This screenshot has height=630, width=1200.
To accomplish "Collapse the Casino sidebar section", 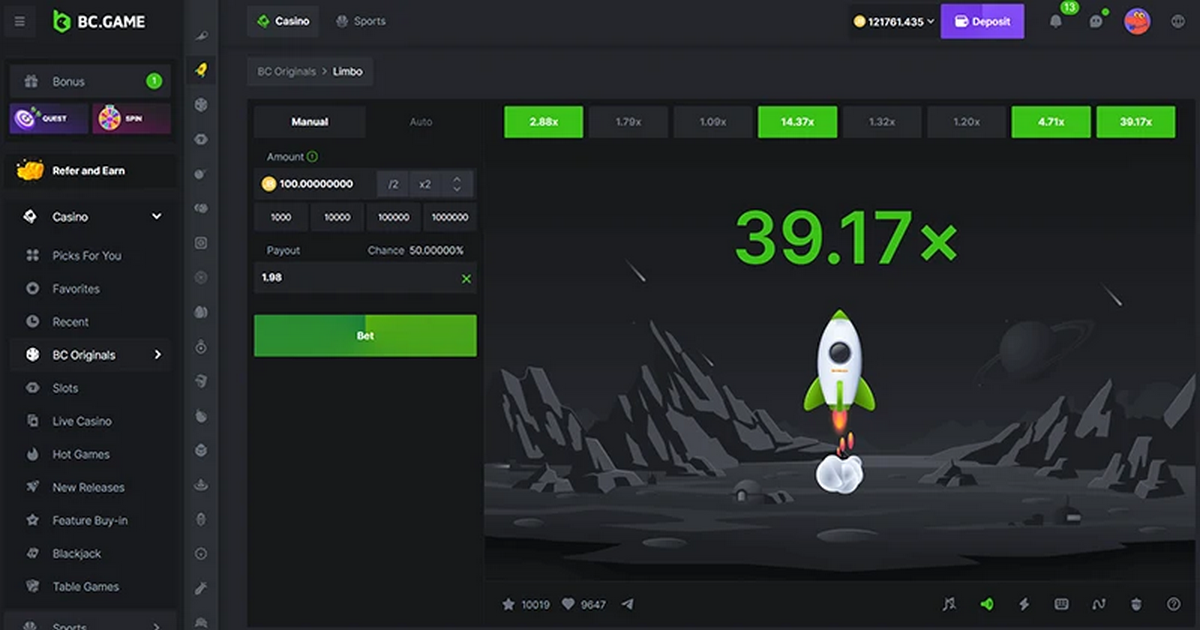I will (x=156, y=217).
